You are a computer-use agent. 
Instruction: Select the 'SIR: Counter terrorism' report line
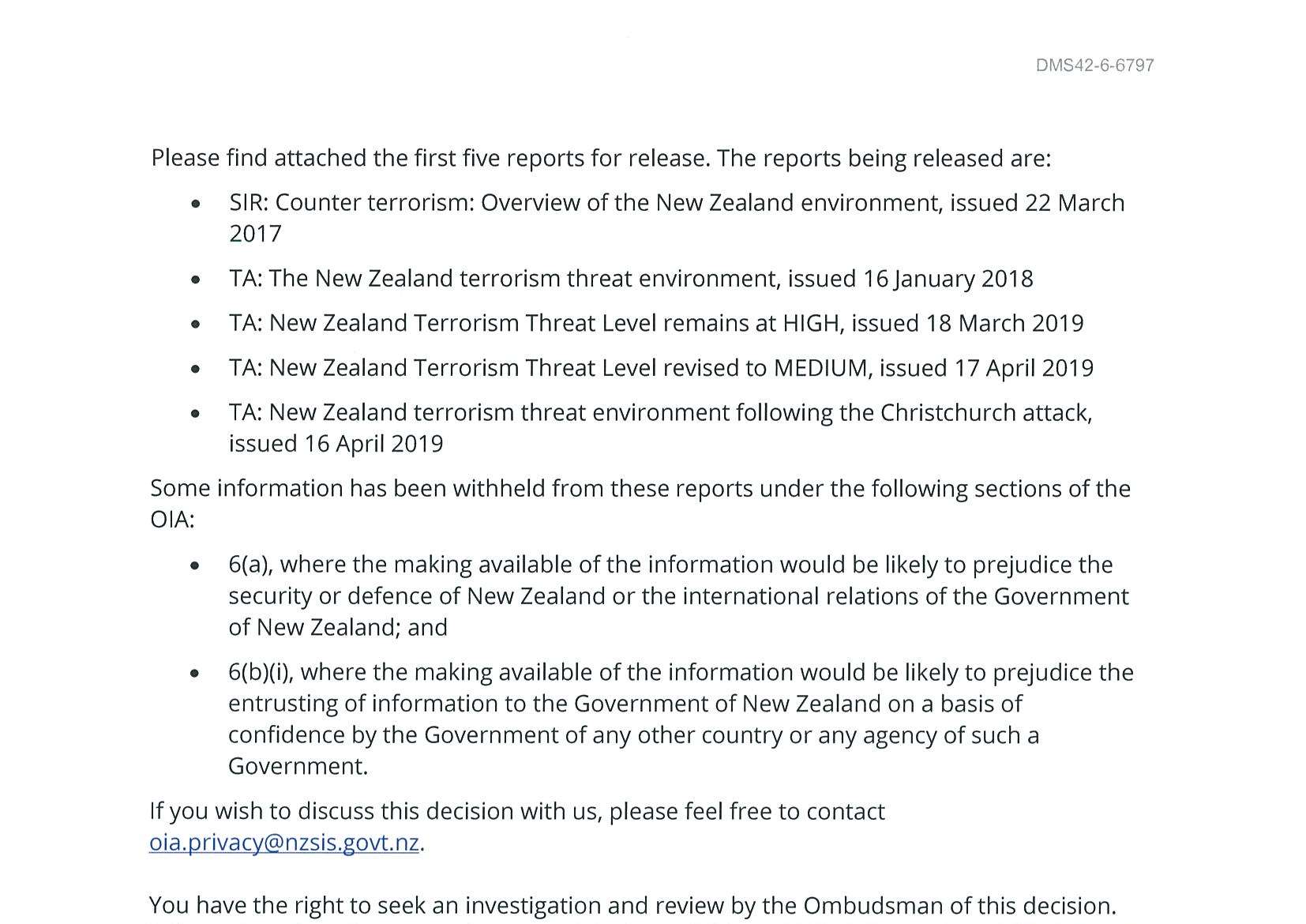[676, 203]
